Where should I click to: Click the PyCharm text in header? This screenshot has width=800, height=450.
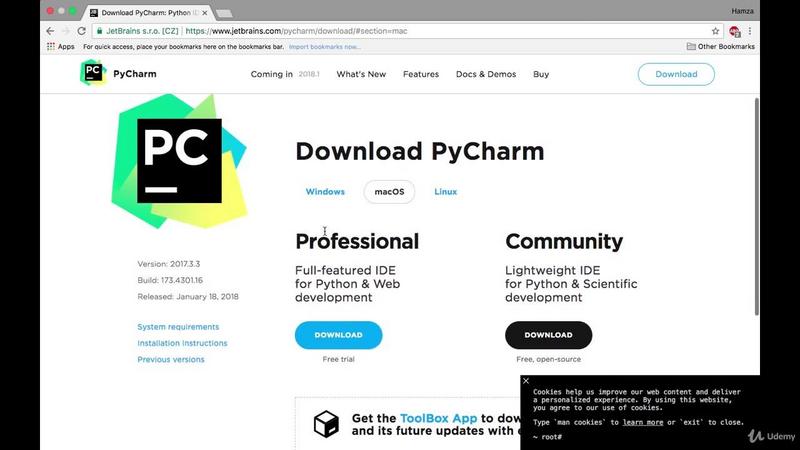click(x=135, y=74)
